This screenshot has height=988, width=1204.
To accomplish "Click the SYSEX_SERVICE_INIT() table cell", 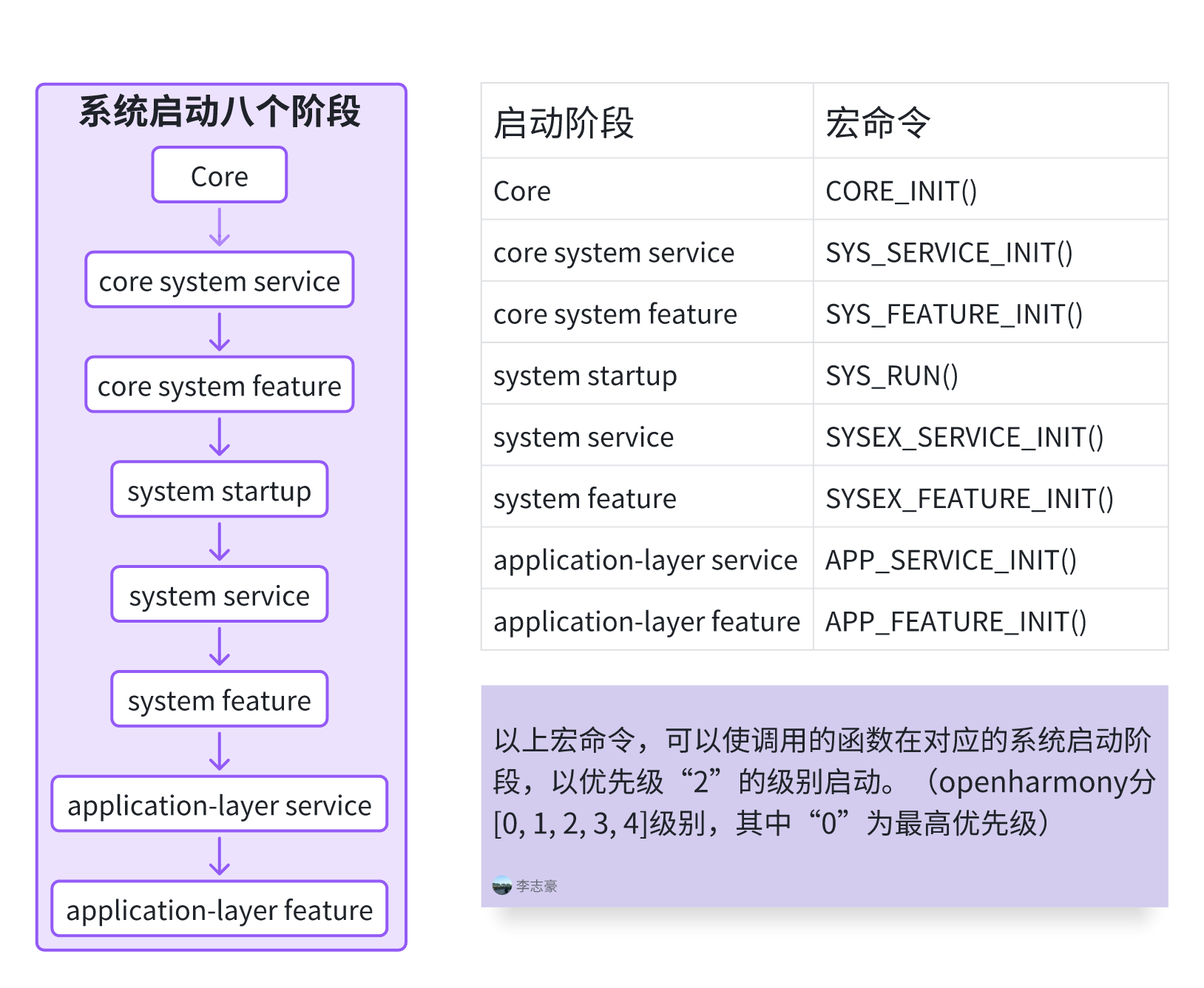I will coord(990,436).
